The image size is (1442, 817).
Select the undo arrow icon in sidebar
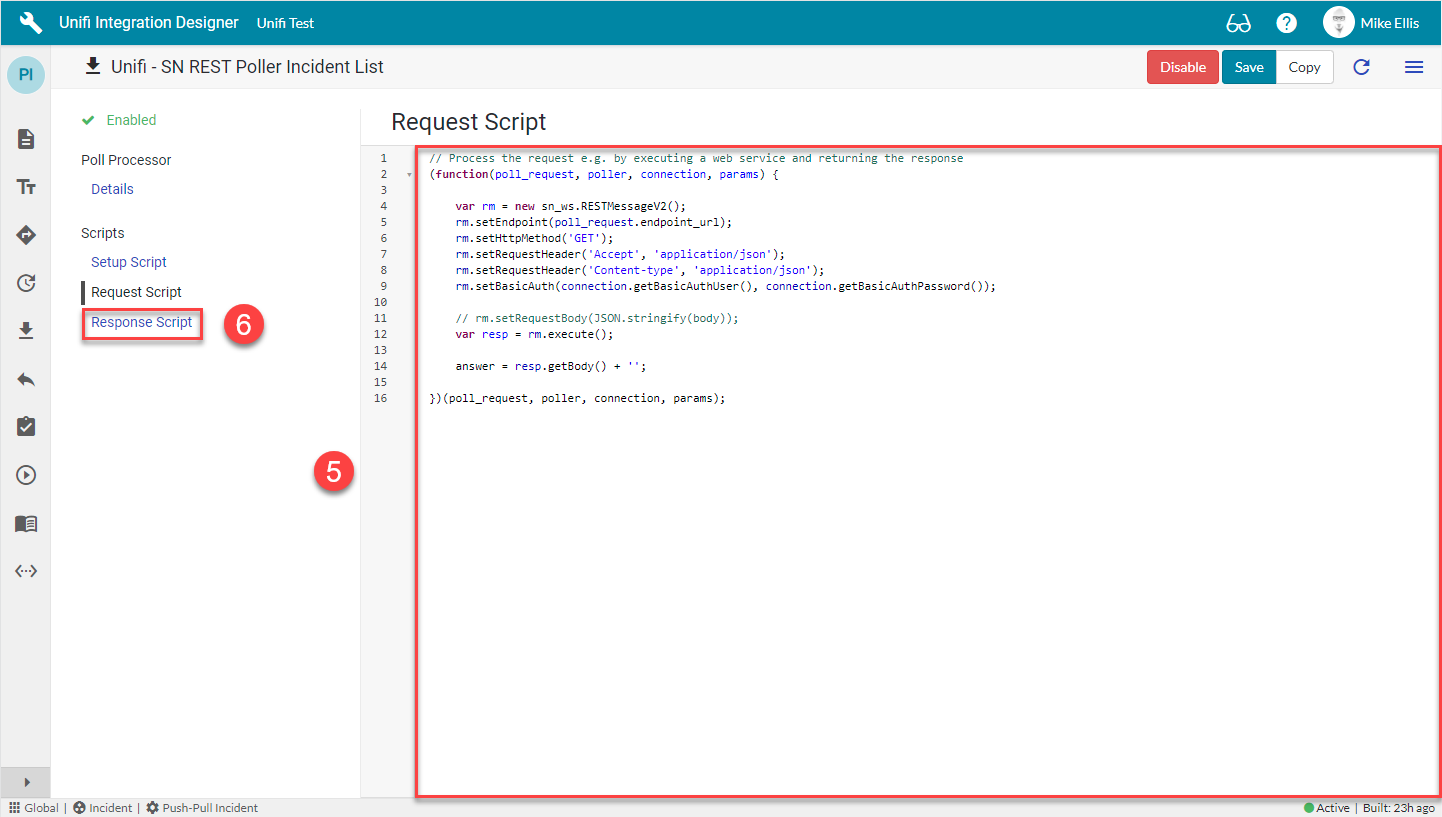25,379
